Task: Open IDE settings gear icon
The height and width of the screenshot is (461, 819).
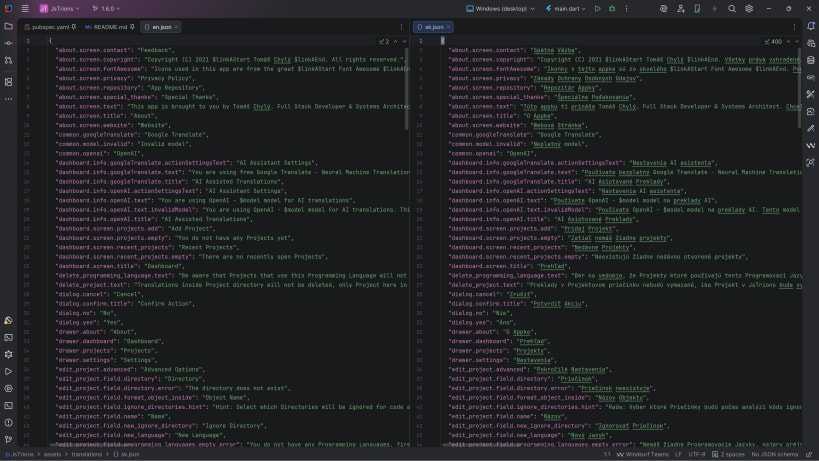Action: tap(749, 8)
